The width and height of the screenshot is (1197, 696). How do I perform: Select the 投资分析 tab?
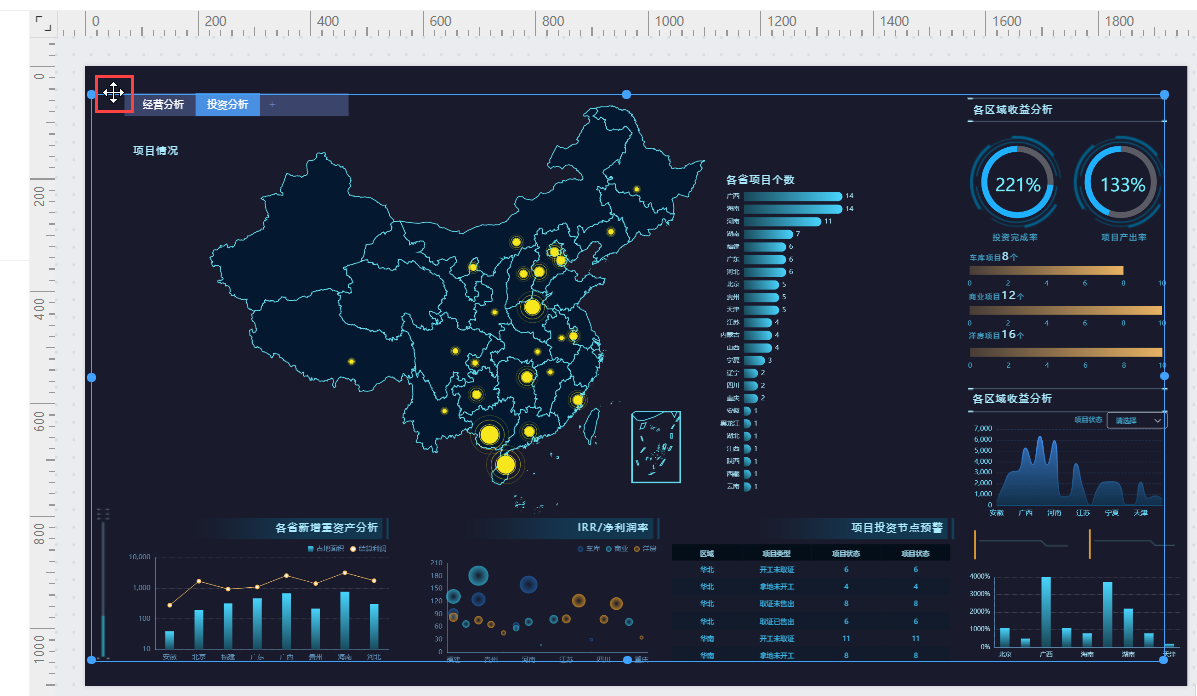click(227, 105)
